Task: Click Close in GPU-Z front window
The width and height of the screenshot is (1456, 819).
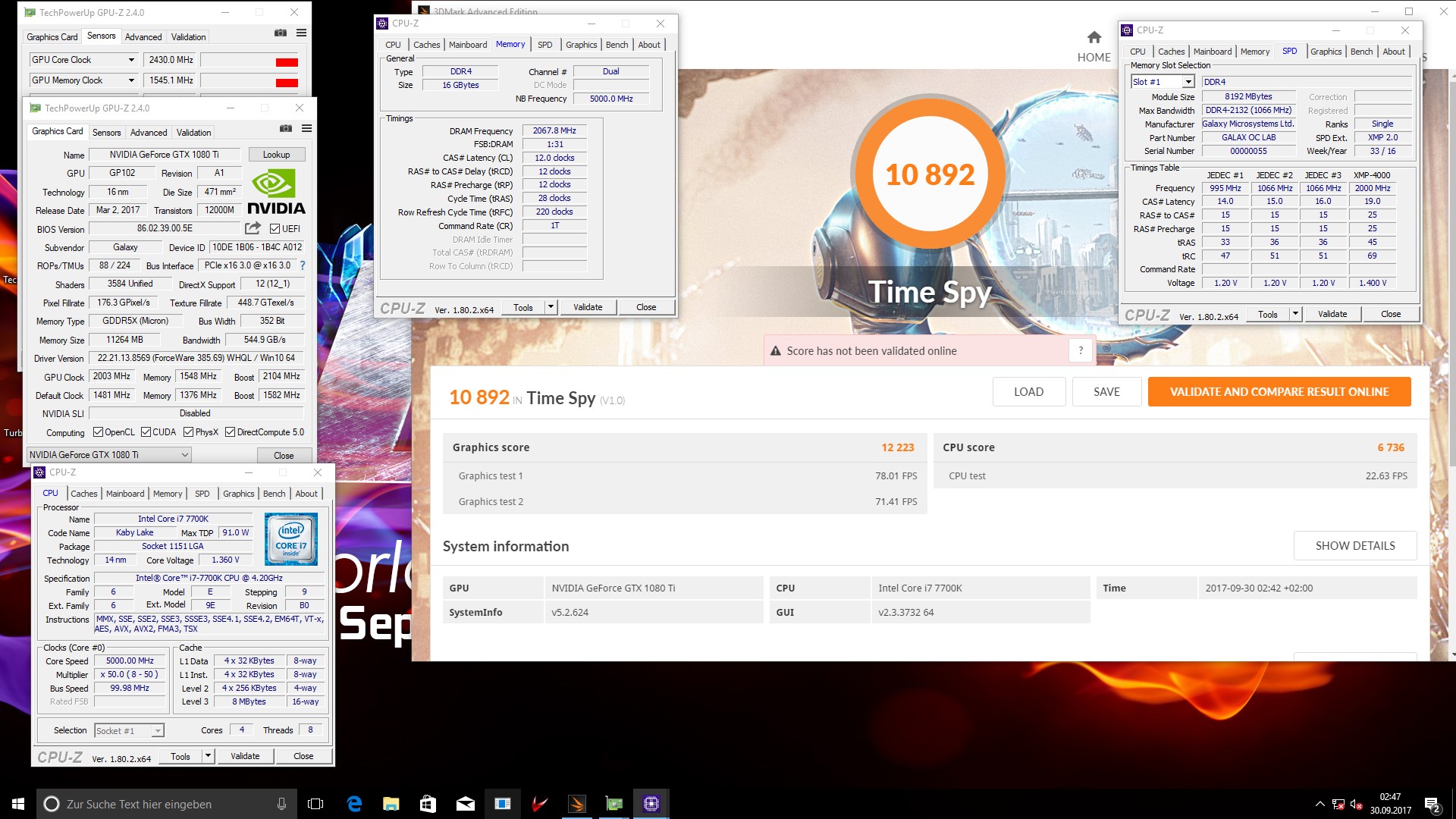Action: (x=284, y=455)
